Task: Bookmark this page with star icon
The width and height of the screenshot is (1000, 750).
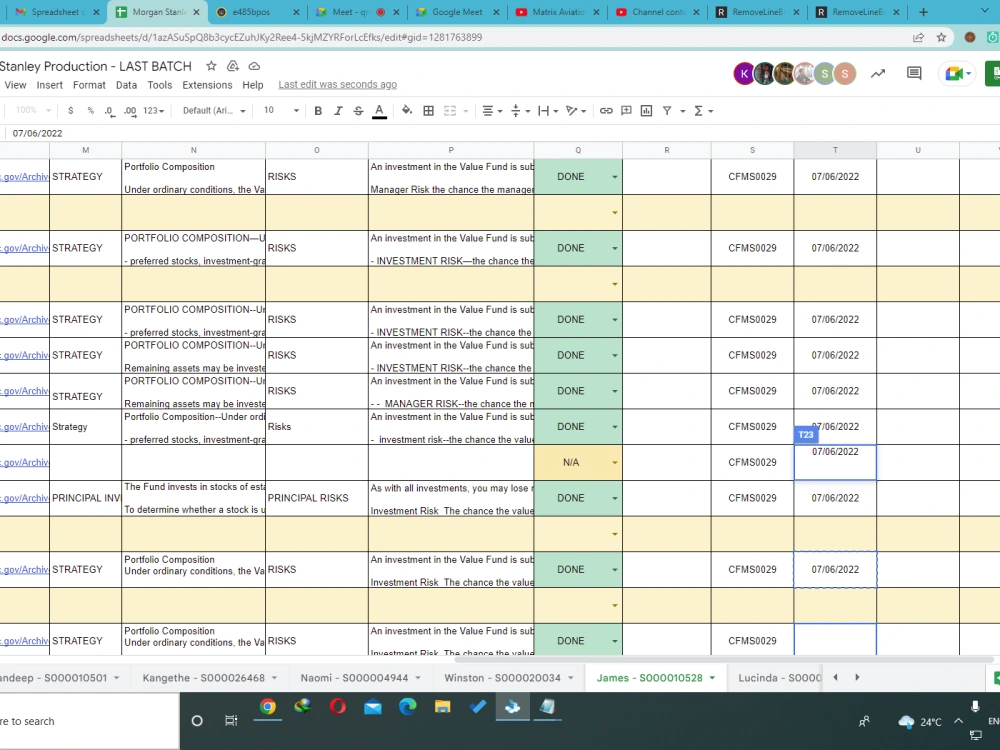Action: (x=941, y=38)
